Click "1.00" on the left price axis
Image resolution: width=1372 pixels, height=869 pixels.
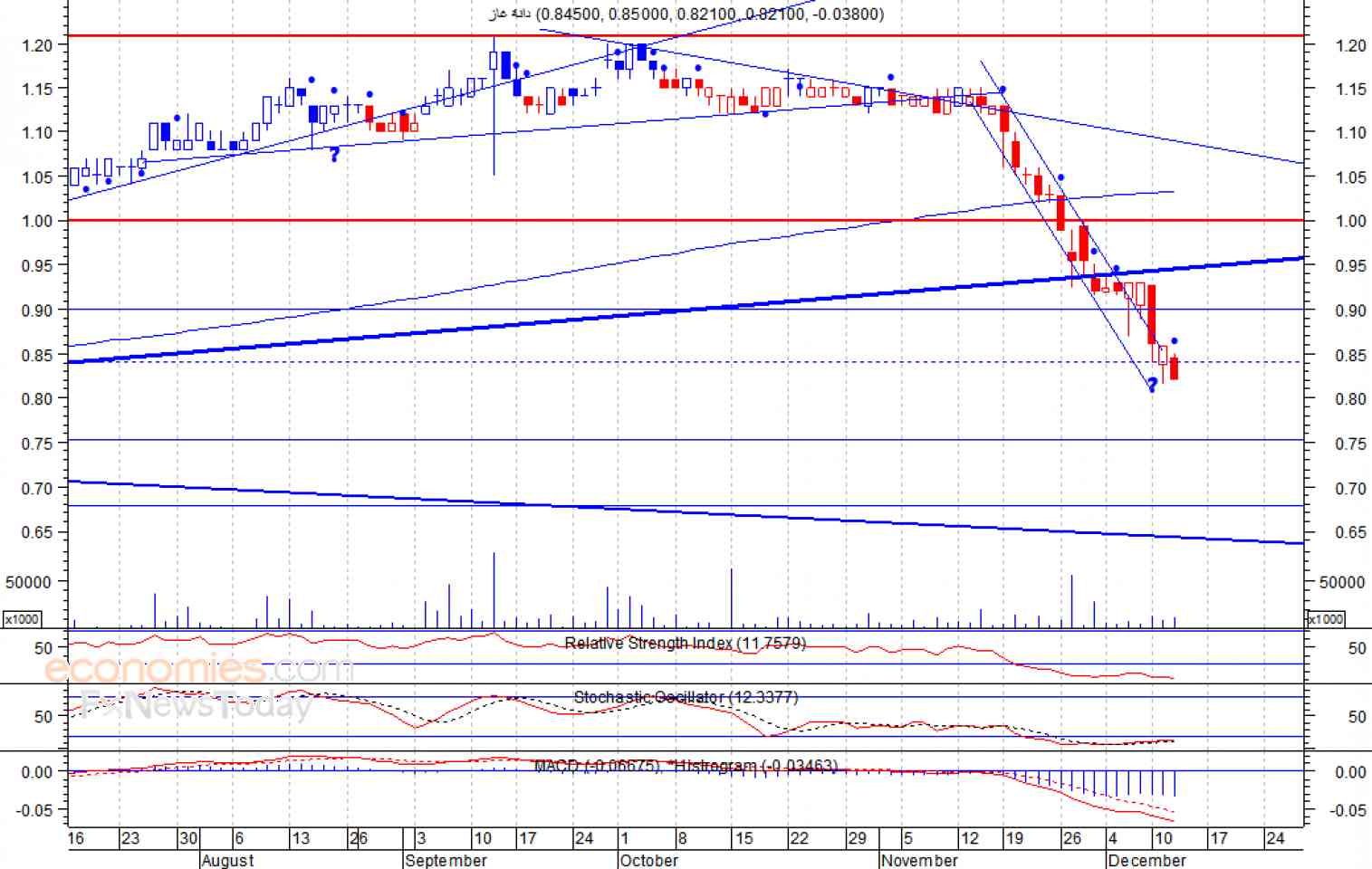(x=38, y=221)
